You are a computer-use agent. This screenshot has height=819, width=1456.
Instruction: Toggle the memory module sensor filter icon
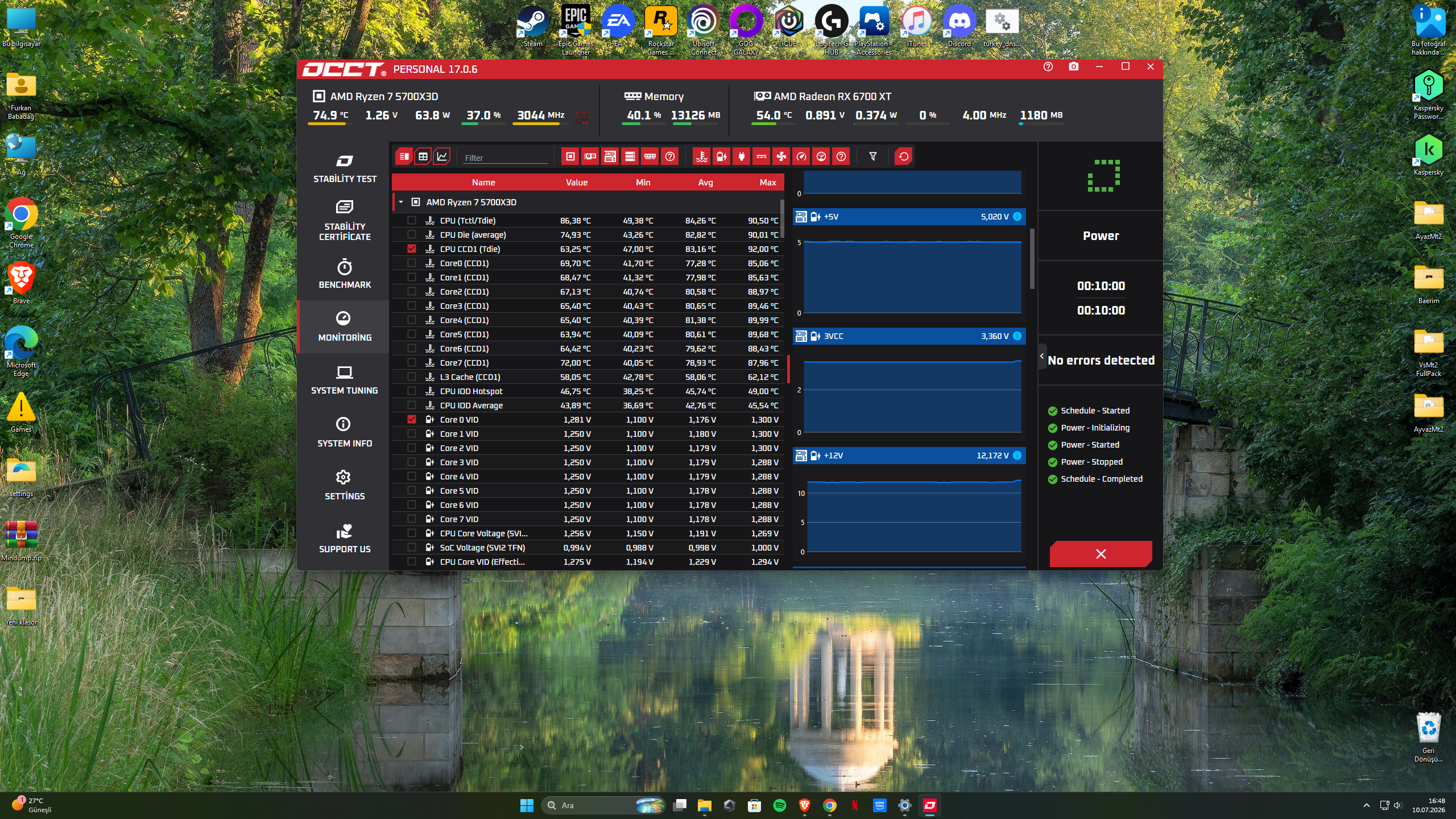[x=650, y=156]
